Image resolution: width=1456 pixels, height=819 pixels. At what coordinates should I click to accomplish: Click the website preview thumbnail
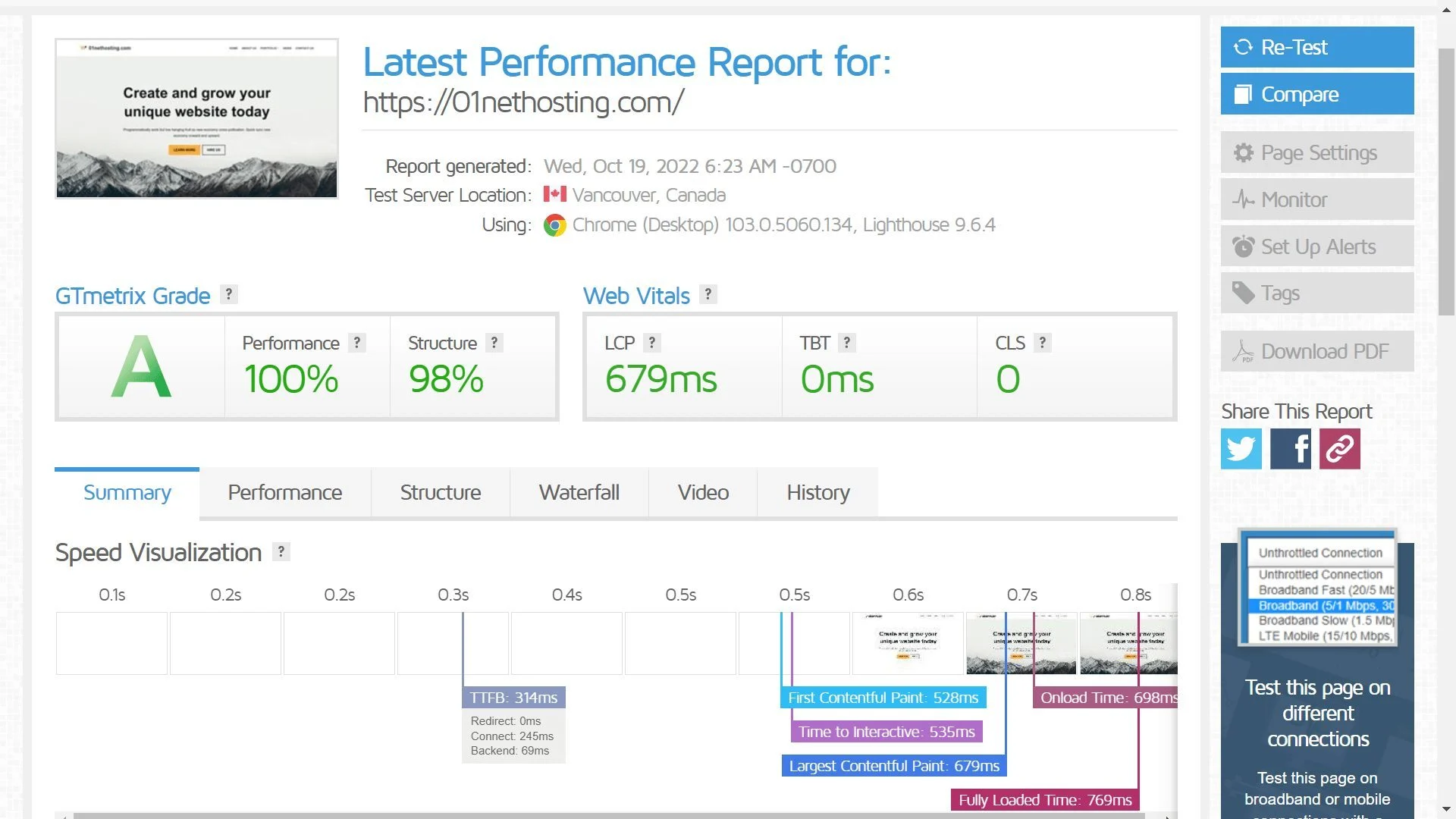(196, 118)
